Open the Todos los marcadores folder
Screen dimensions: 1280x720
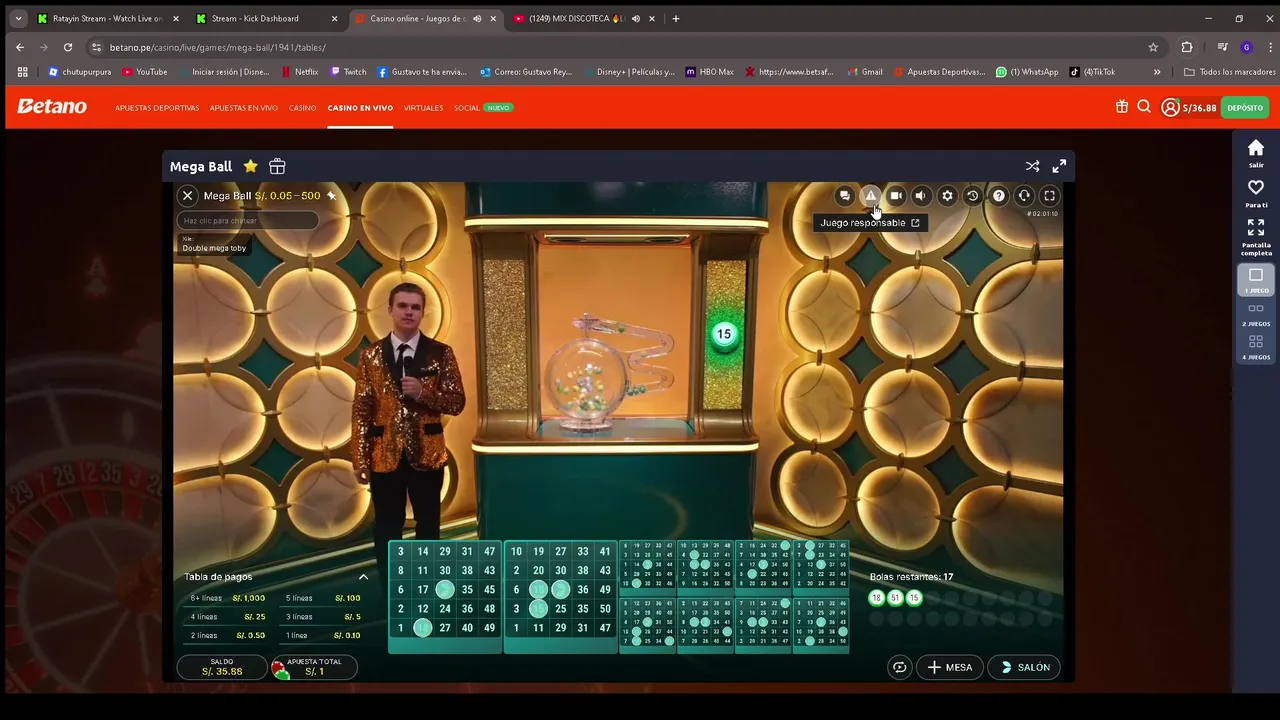1229,72
